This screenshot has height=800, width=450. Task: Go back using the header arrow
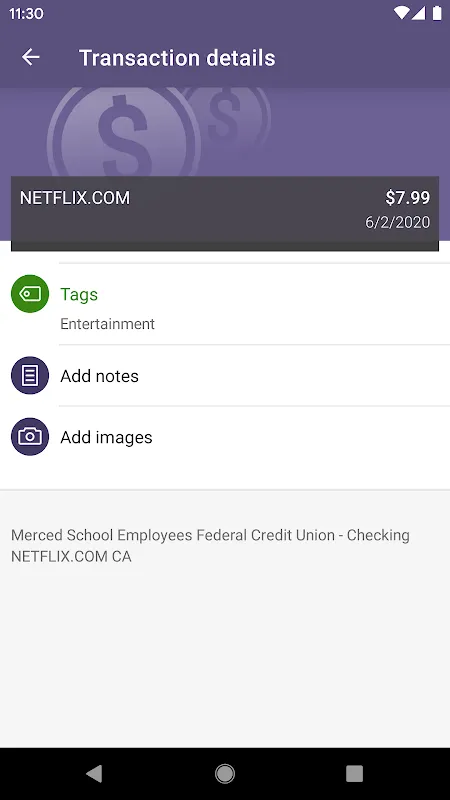(31, 57)
